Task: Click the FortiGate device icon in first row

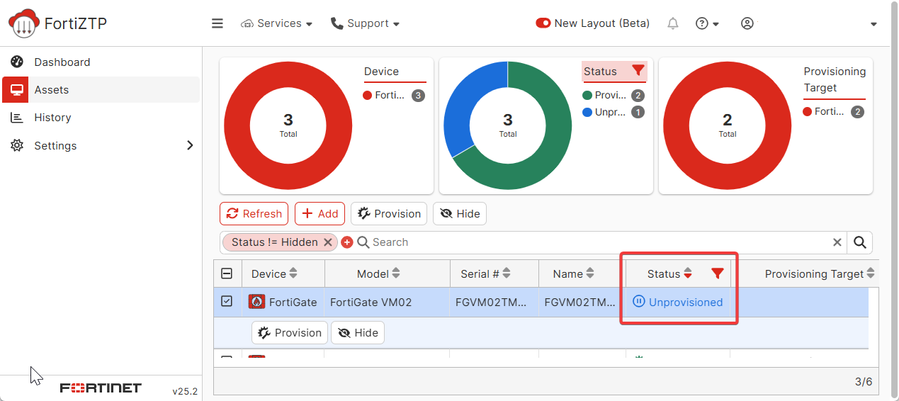Action: click(257, 302)
